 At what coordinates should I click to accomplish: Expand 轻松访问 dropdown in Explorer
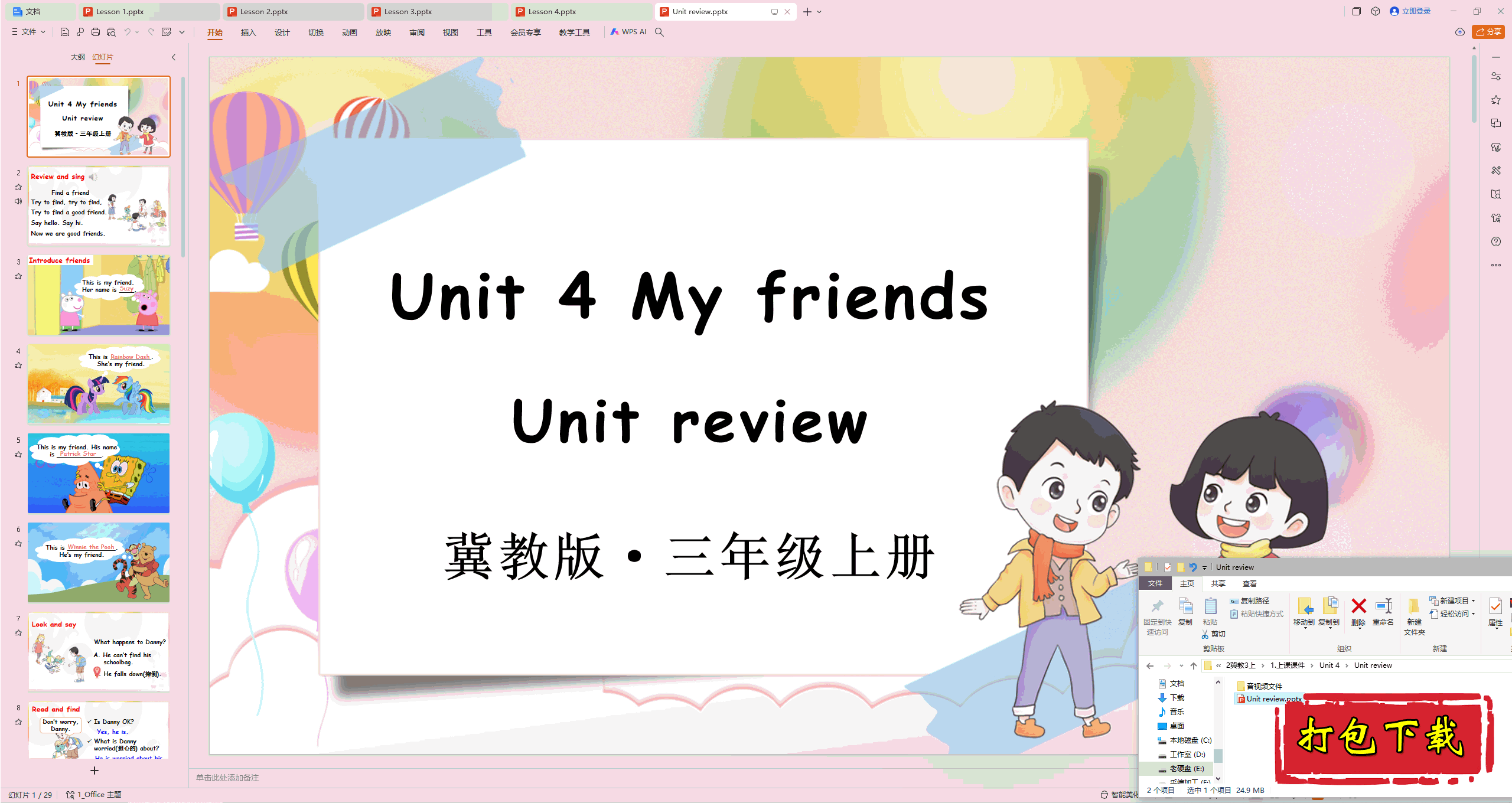[1473, 614]
